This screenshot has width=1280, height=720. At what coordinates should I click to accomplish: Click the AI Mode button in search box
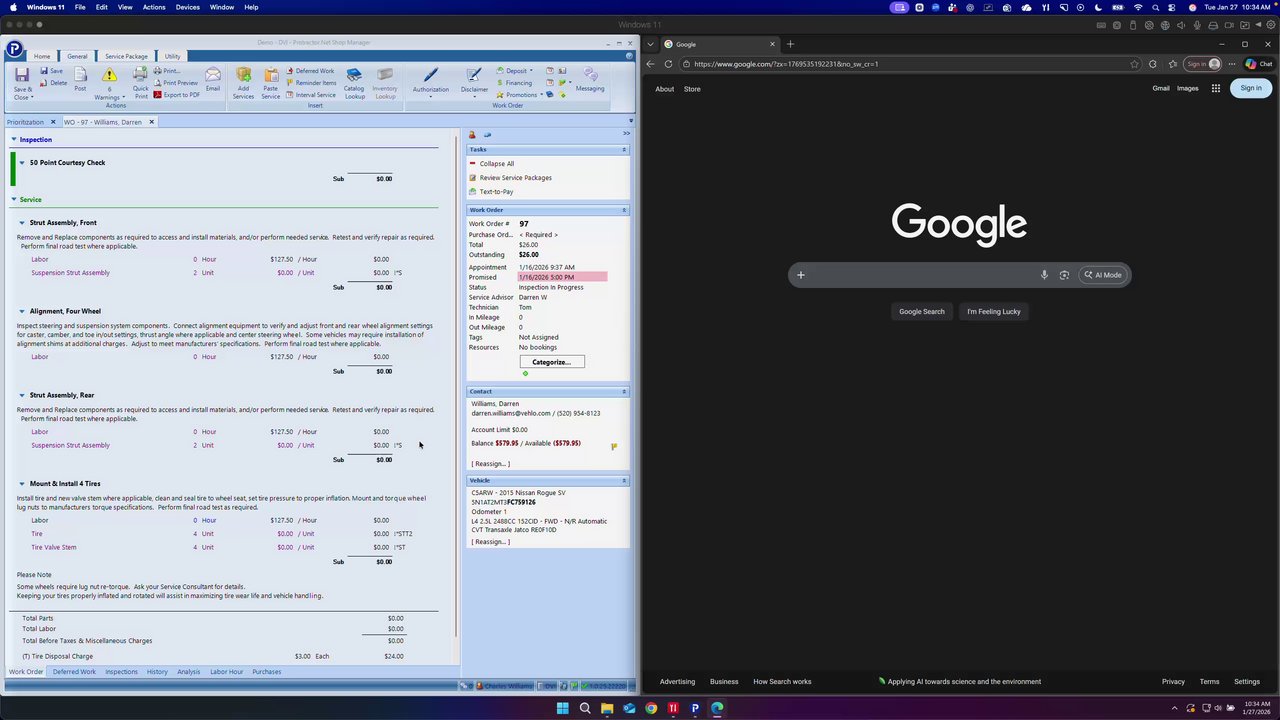(1103, 275)
